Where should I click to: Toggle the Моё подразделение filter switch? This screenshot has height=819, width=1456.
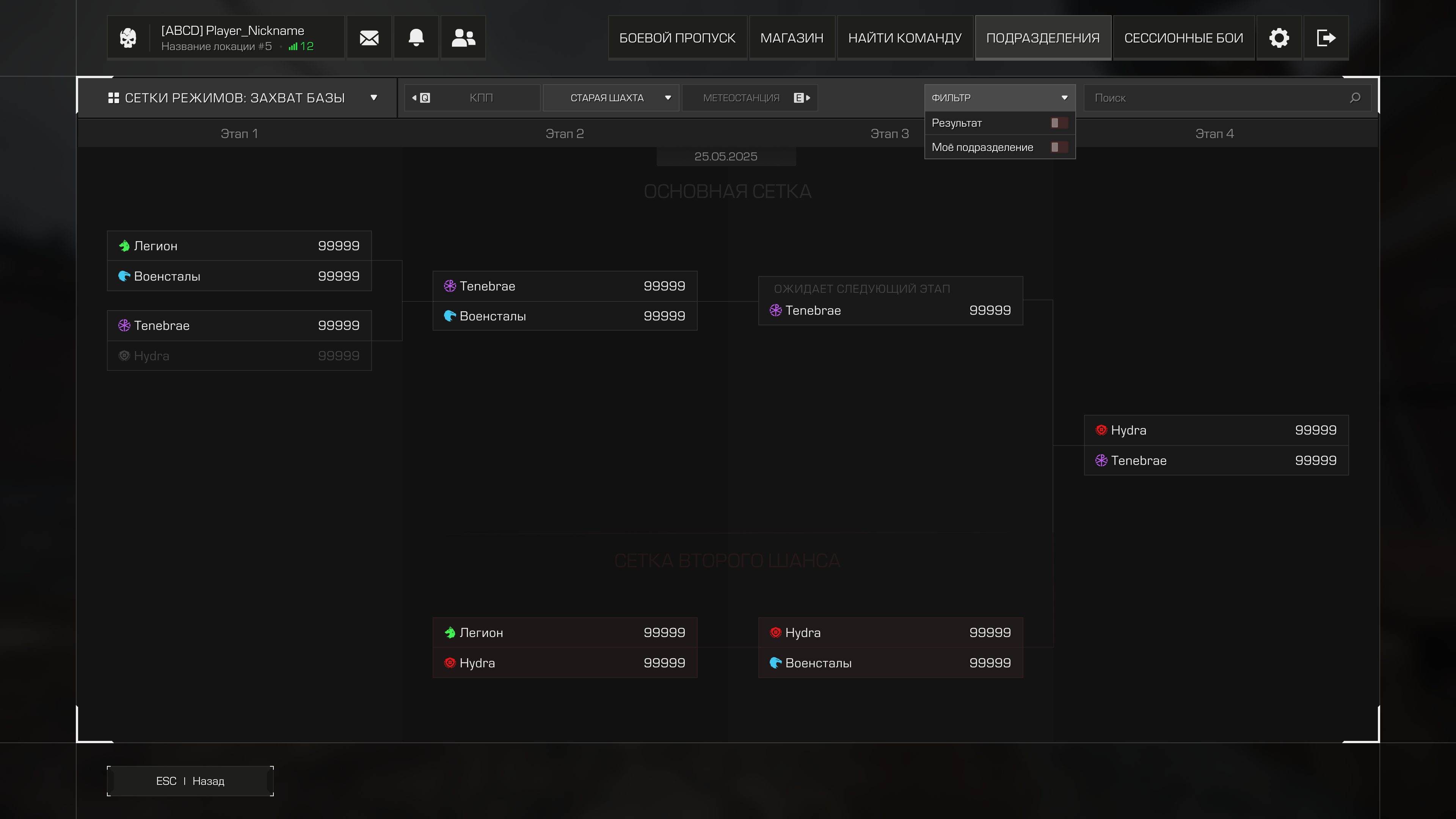tap(1058, 147)
